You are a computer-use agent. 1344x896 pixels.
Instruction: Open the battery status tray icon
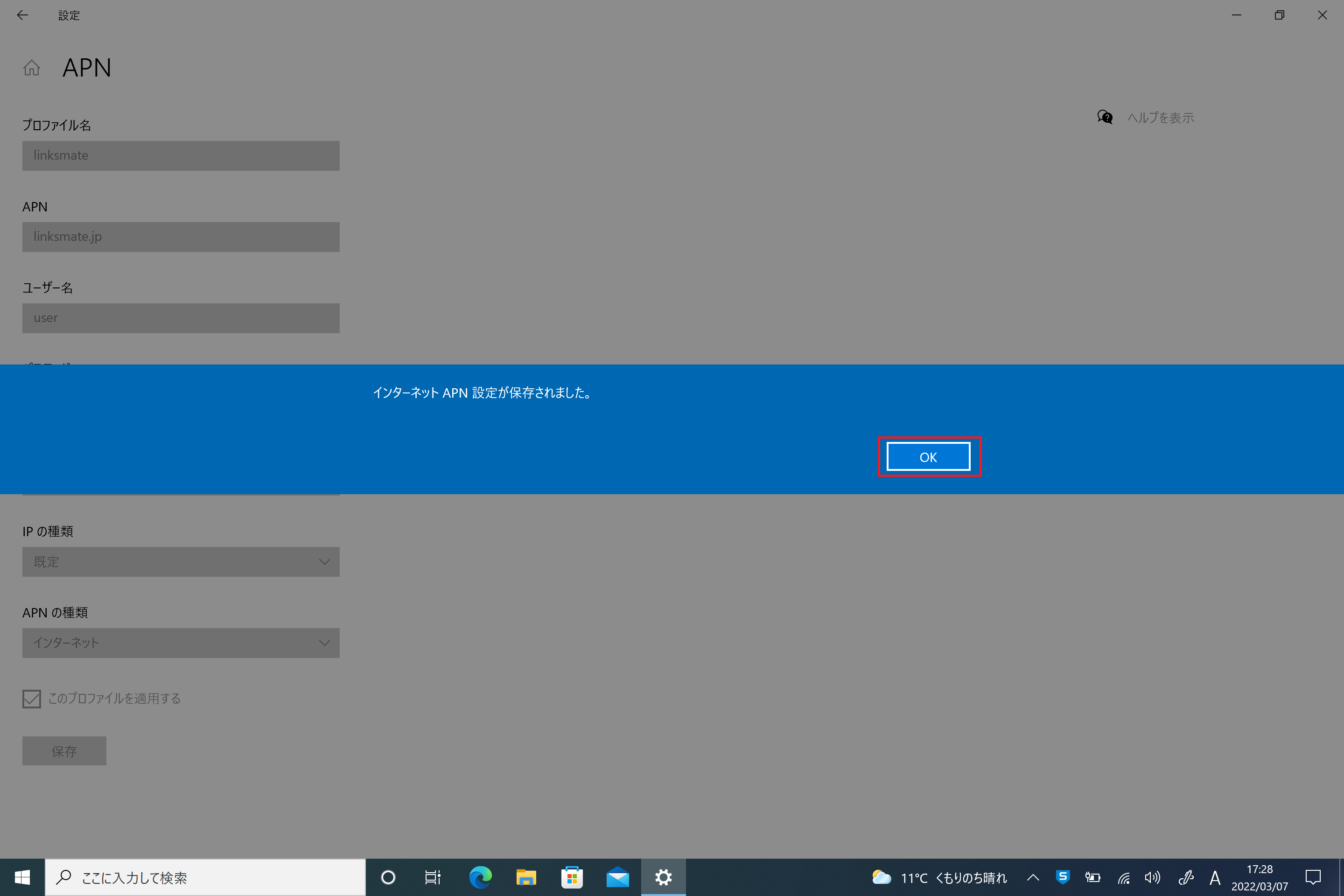[x=1092, y=877]
